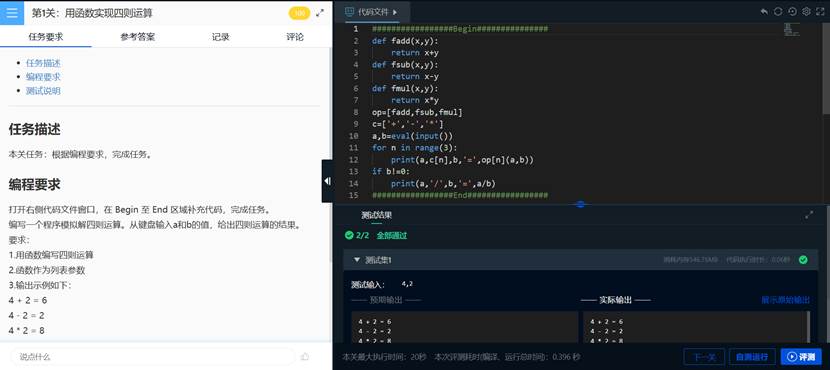Click the undo/revert arrow icon in the editor toolbar
This screenshot has width=830, height=370.
coord(764,11)
